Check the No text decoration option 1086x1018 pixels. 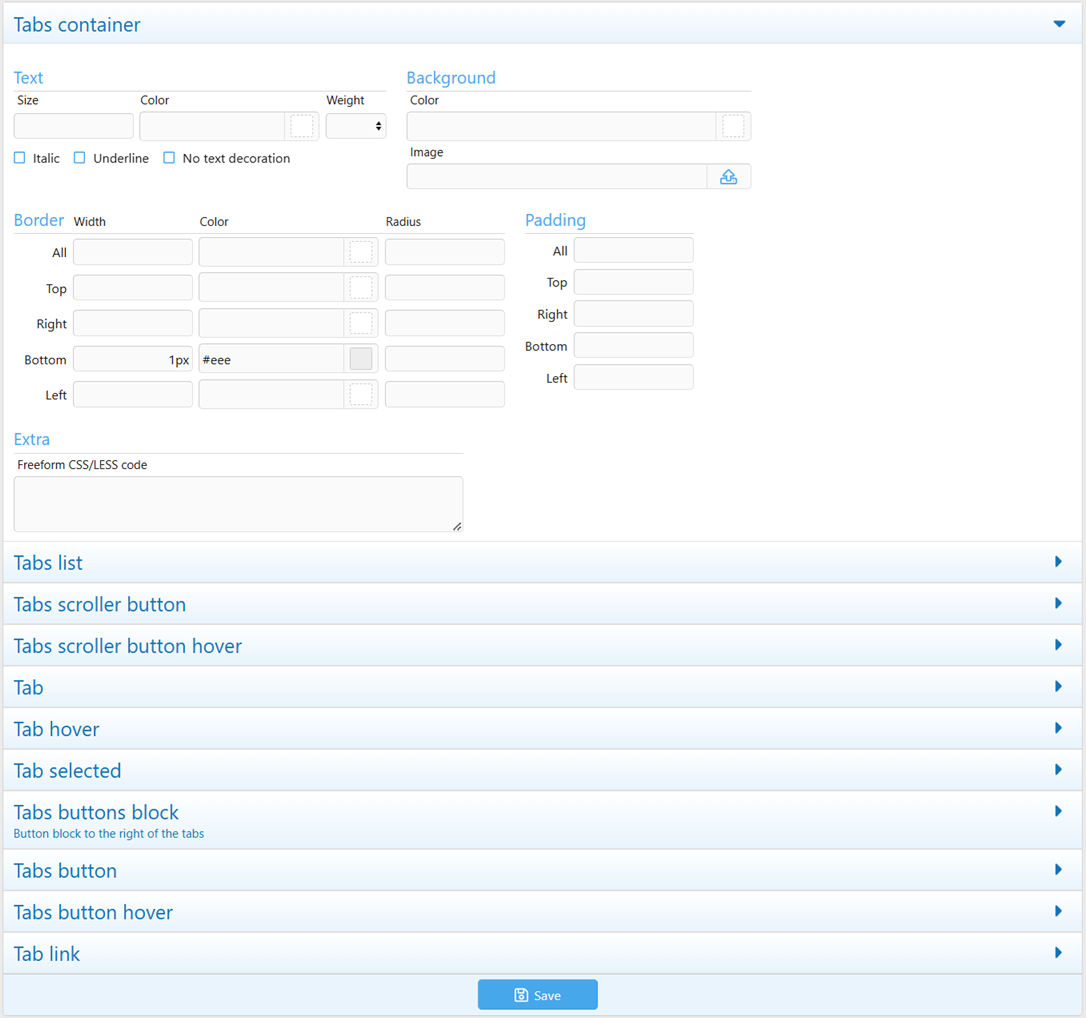[x=169, y=158]
